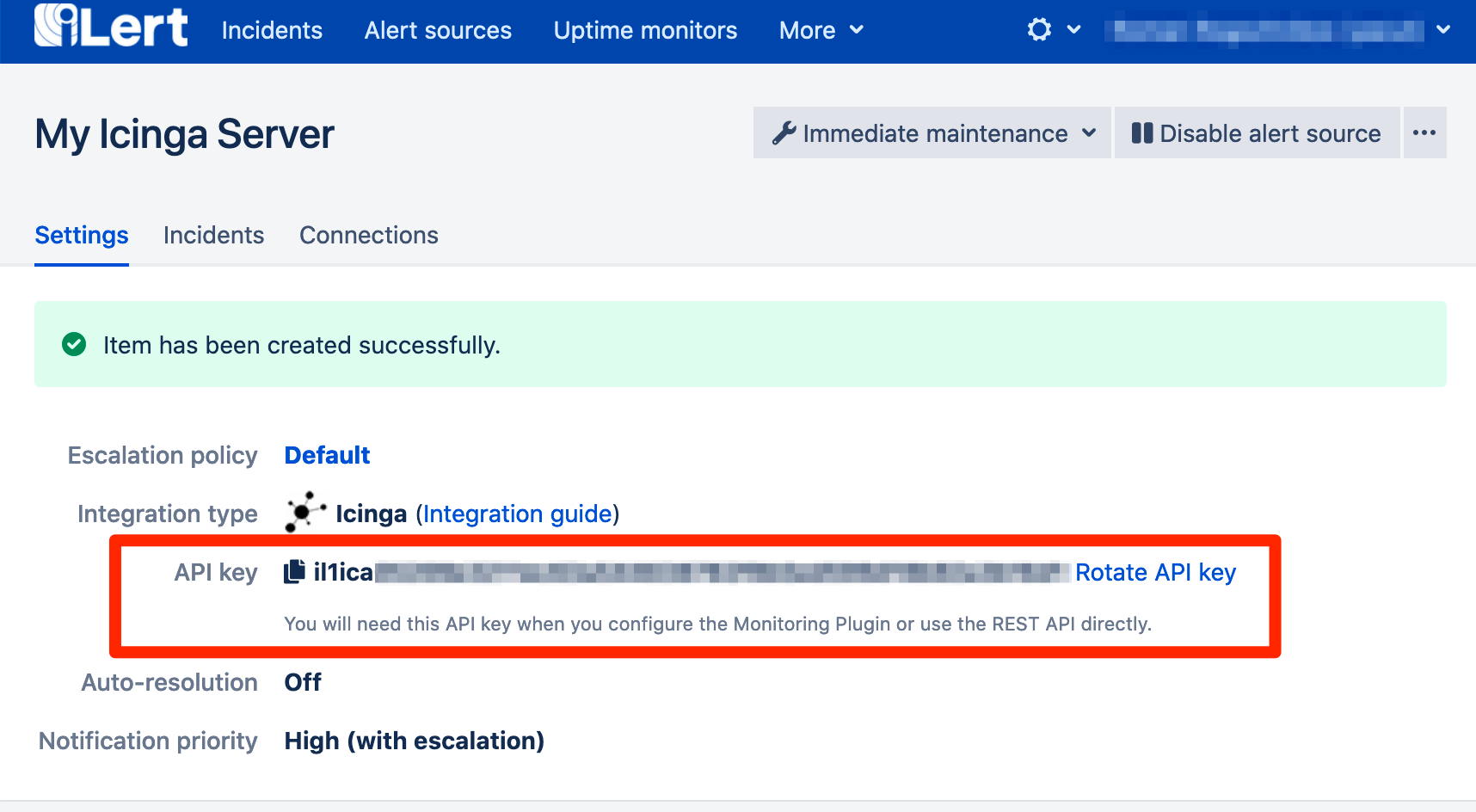Click the Auto-resolution label
The width and height of the screenshot is (1476, 812).
(x=169, y=682)
